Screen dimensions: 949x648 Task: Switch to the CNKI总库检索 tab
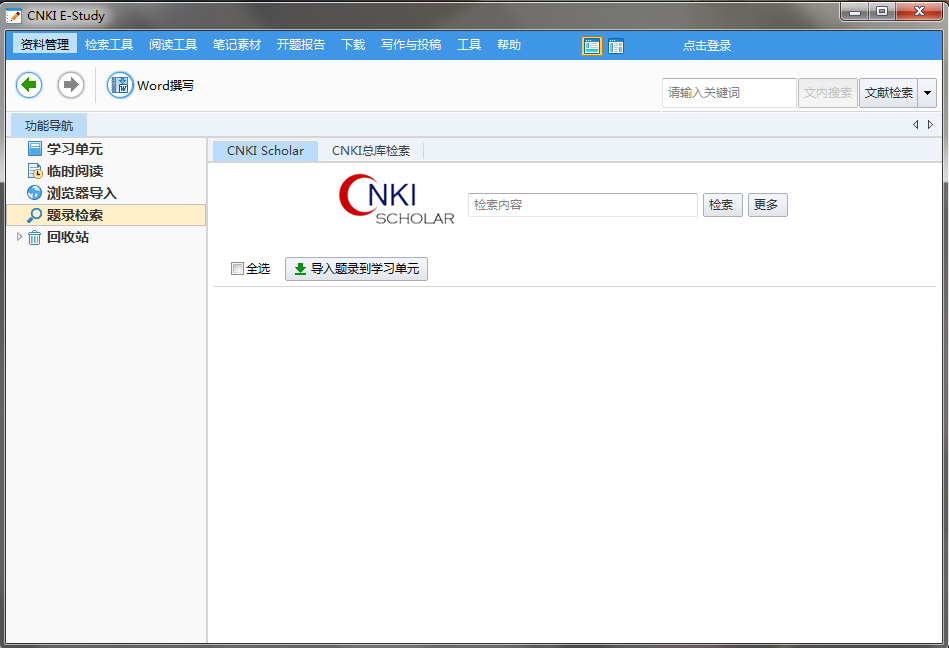click(x=371, y=151)
